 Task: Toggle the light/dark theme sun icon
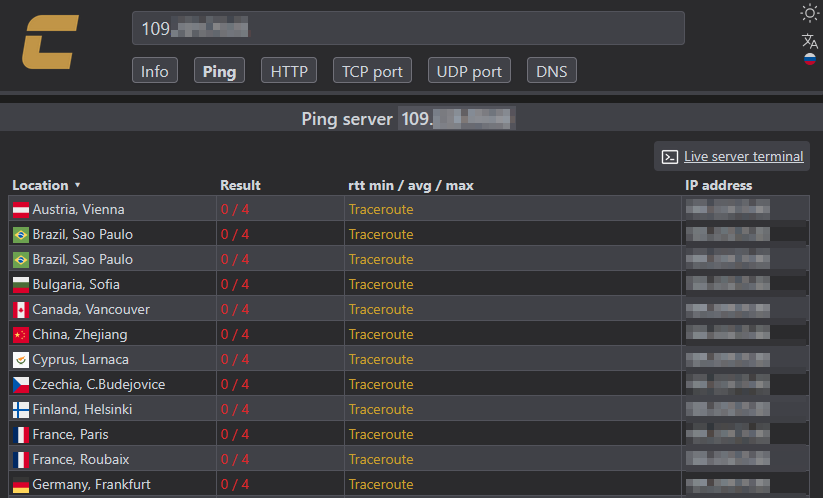pyautogui.click(x=810, y=13)
